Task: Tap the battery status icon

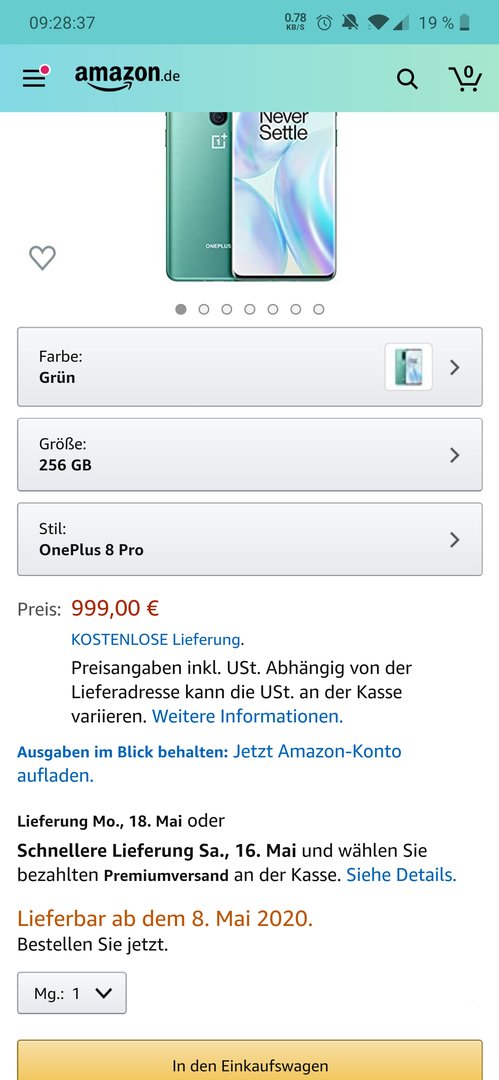Action: click(x=465, y=23)
